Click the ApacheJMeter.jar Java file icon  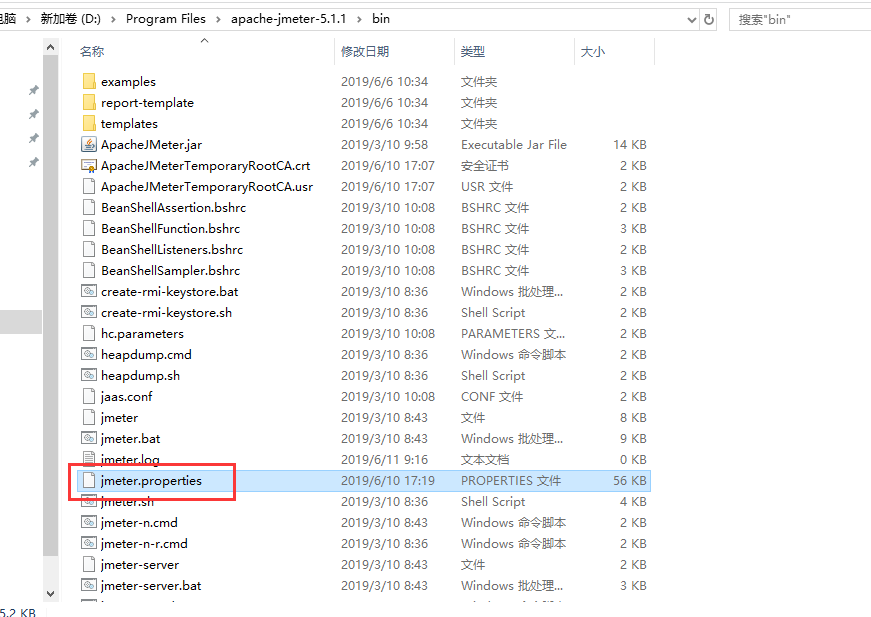[x=89, y=144]
